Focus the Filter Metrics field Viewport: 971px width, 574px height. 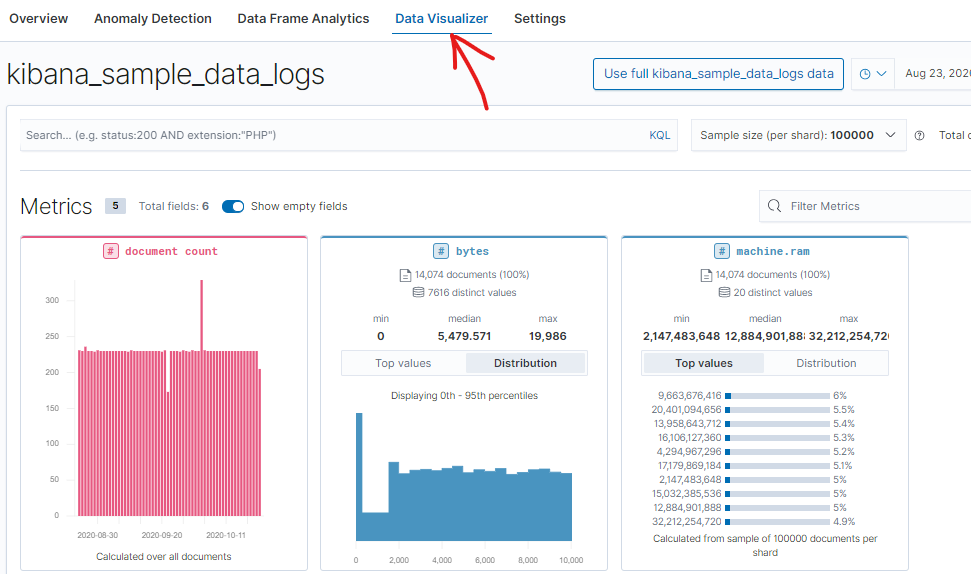coord(867,206)
